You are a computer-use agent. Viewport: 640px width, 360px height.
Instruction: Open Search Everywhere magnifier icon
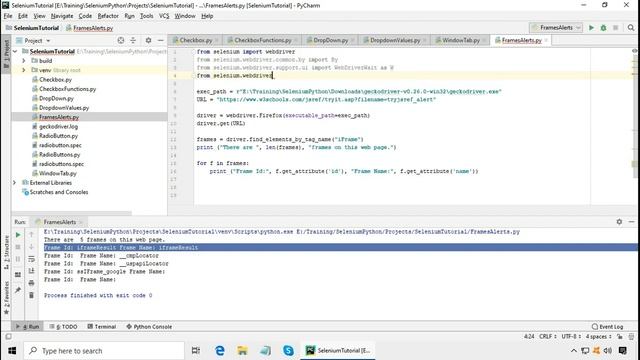pyautogui.click(x=631, y=28)
